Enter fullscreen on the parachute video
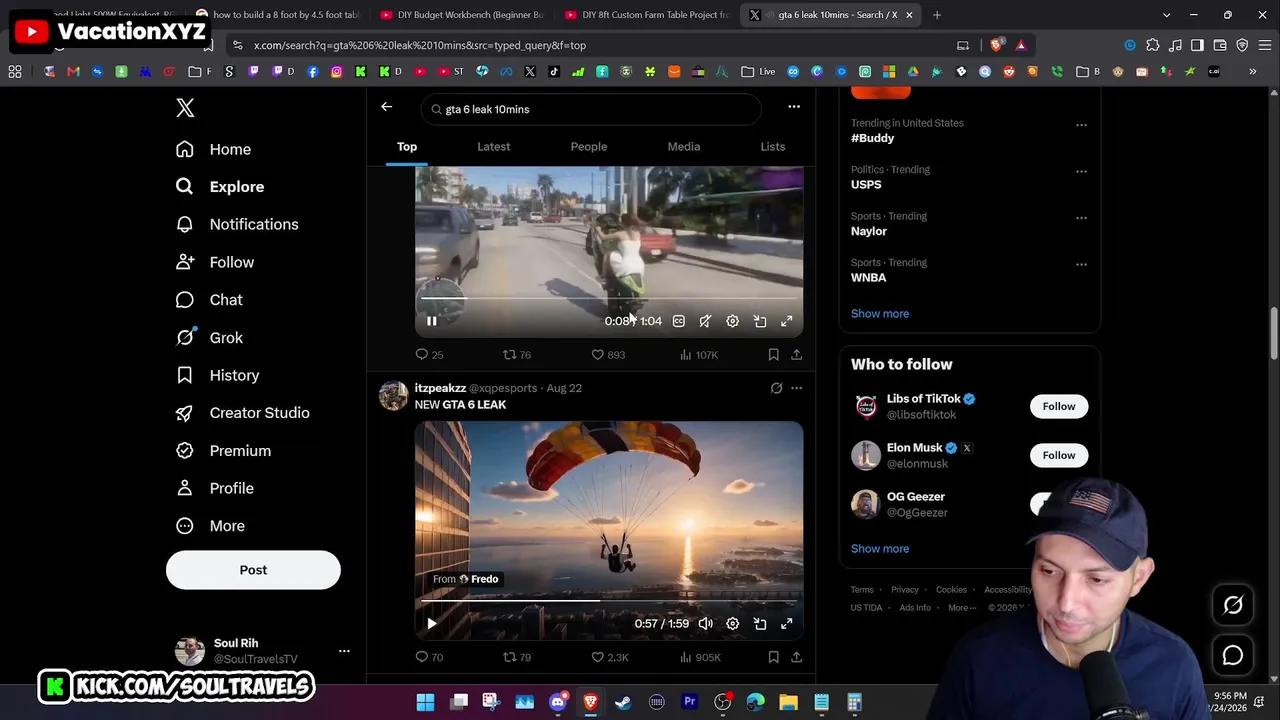 click(787, 624)
